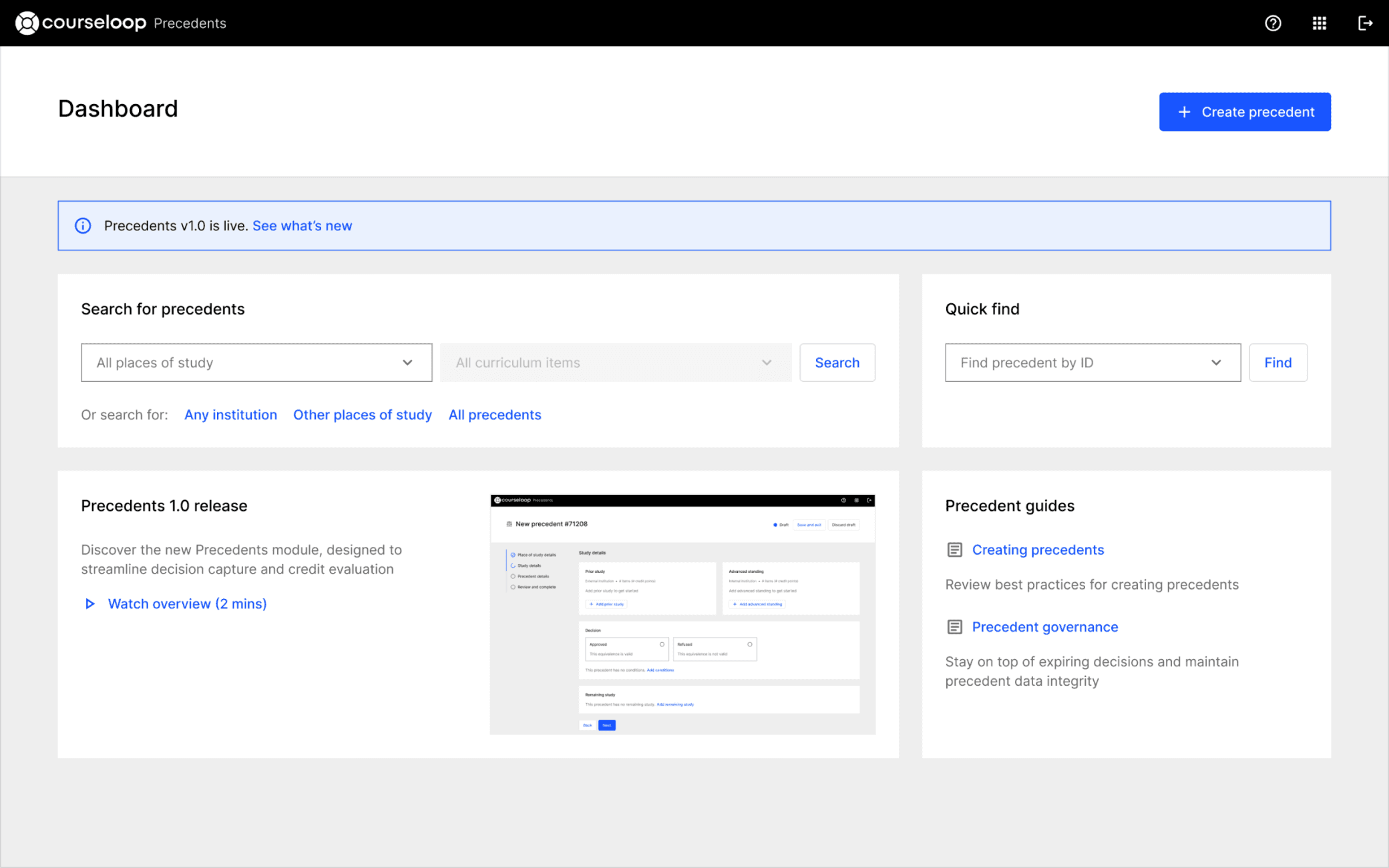The width and height of the screenshot is (1389, 868).
Task: Expand the All places of study dropdown
Action: [256, 363]
